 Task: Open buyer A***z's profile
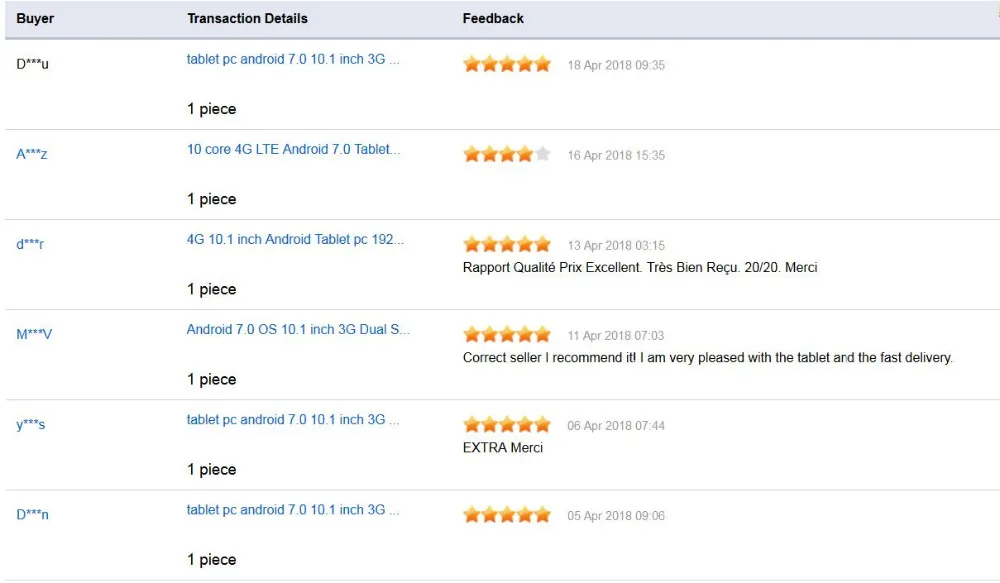click(32, 154)
